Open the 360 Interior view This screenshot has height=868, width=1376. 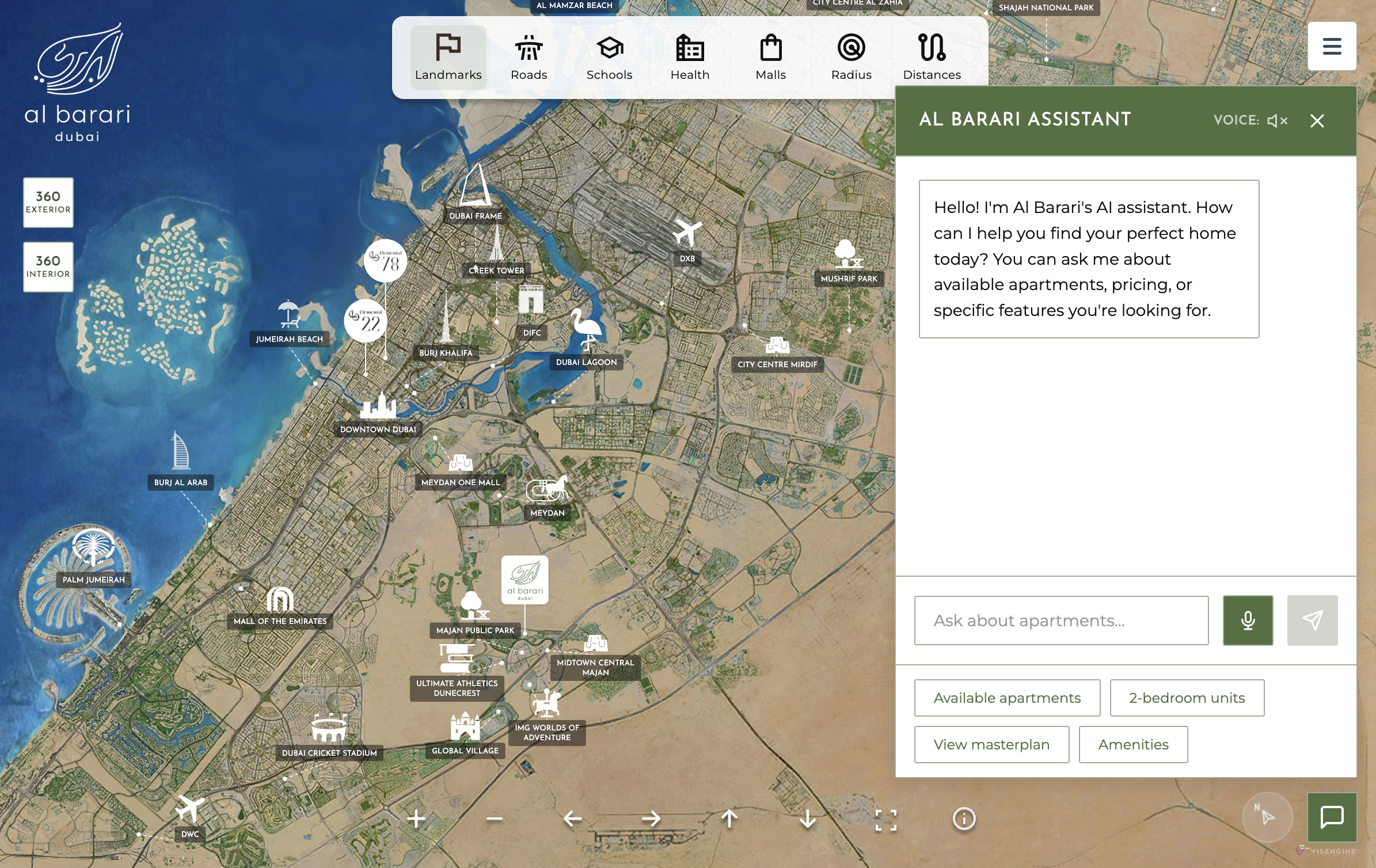pos(48,267)
